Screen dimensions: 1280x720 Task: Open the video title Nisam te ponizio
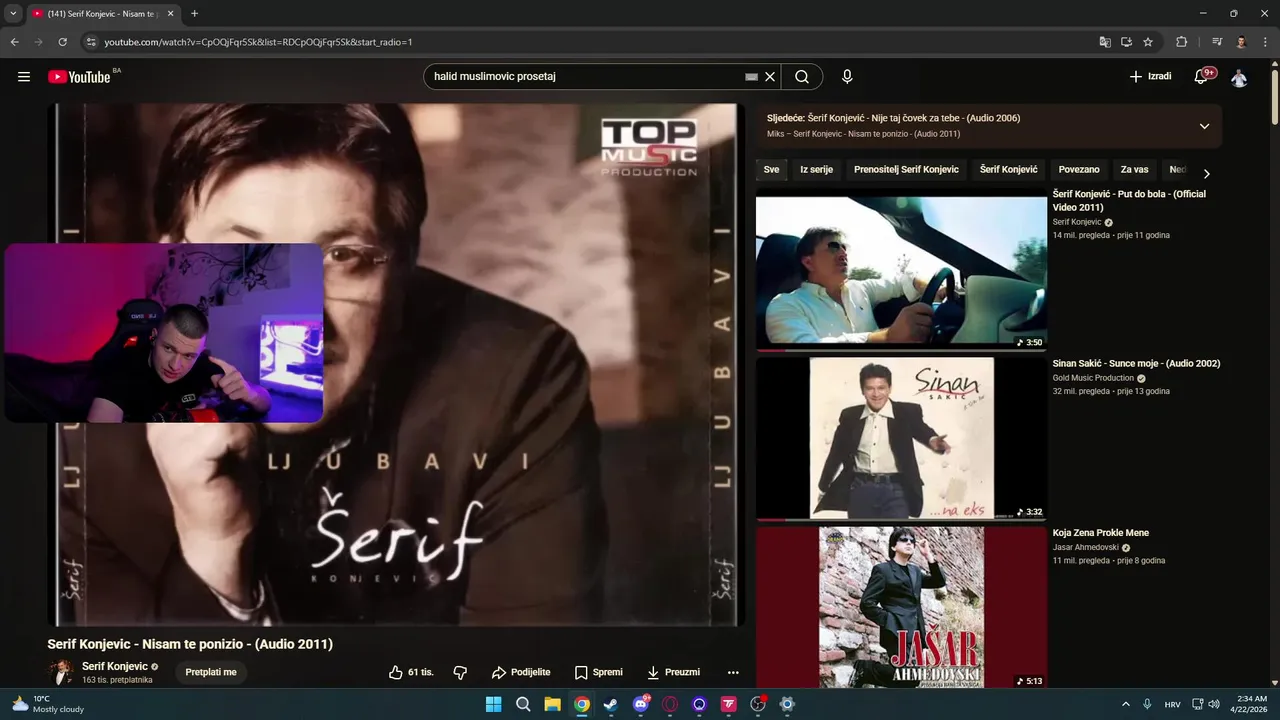[190, 644]
